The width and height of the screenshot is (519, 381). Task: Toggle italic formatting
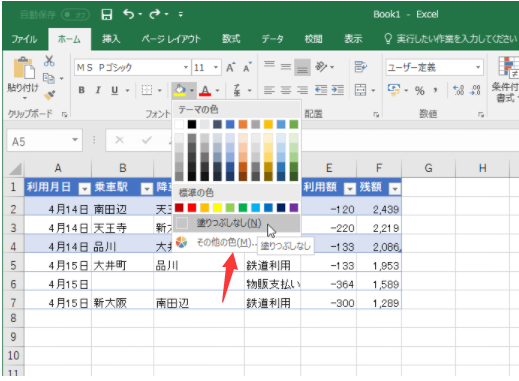click(98, 90)
